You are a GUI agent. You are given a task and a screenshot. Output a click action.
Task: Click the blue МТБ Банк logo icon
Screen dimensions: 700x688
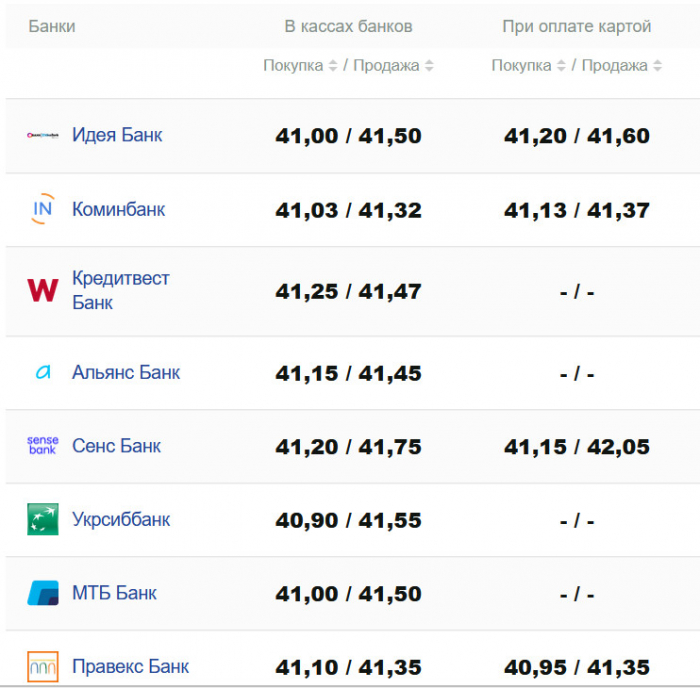pos(43,593)
